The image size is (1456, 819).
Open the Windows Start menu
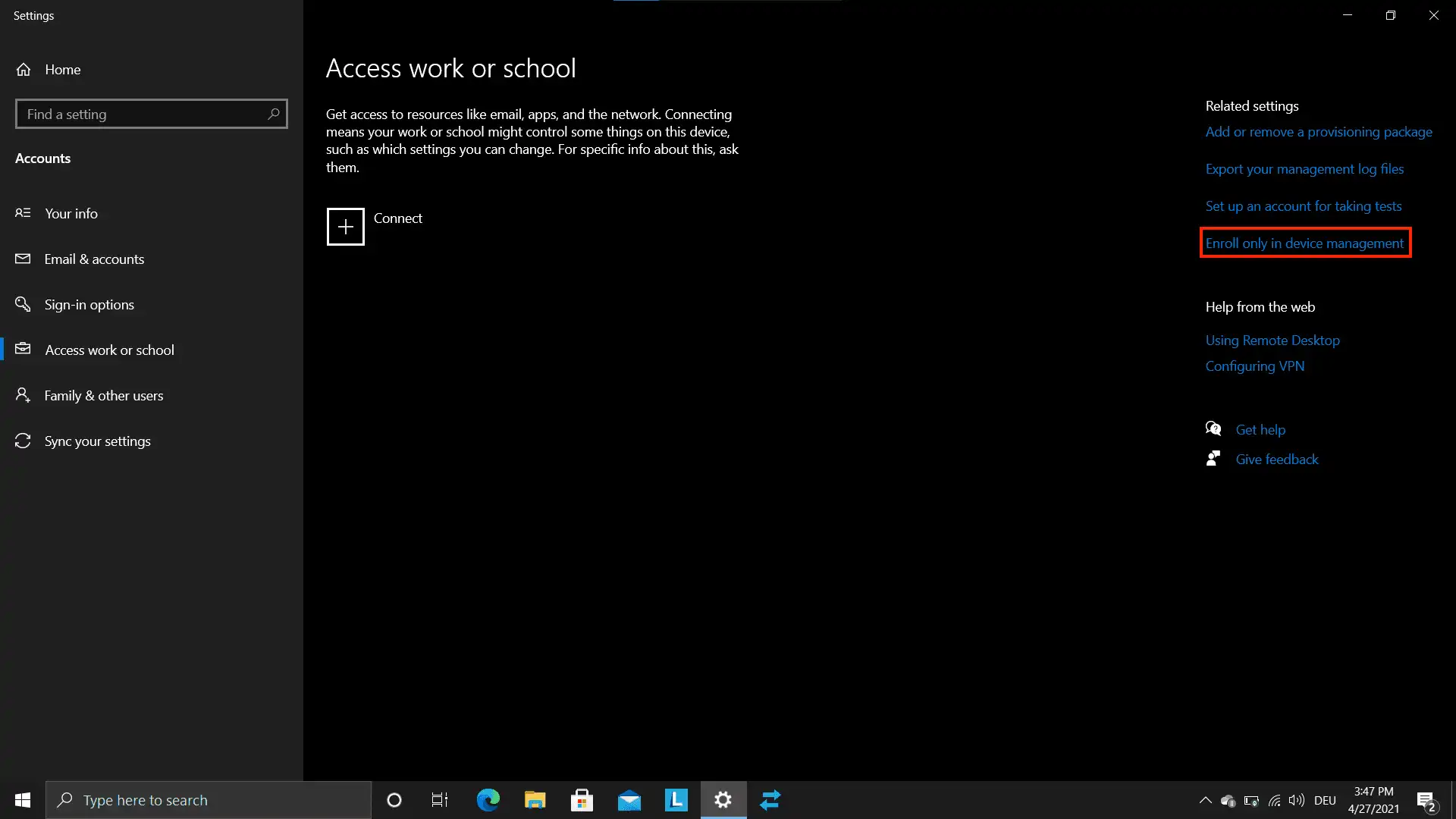(x=23, y=800)
